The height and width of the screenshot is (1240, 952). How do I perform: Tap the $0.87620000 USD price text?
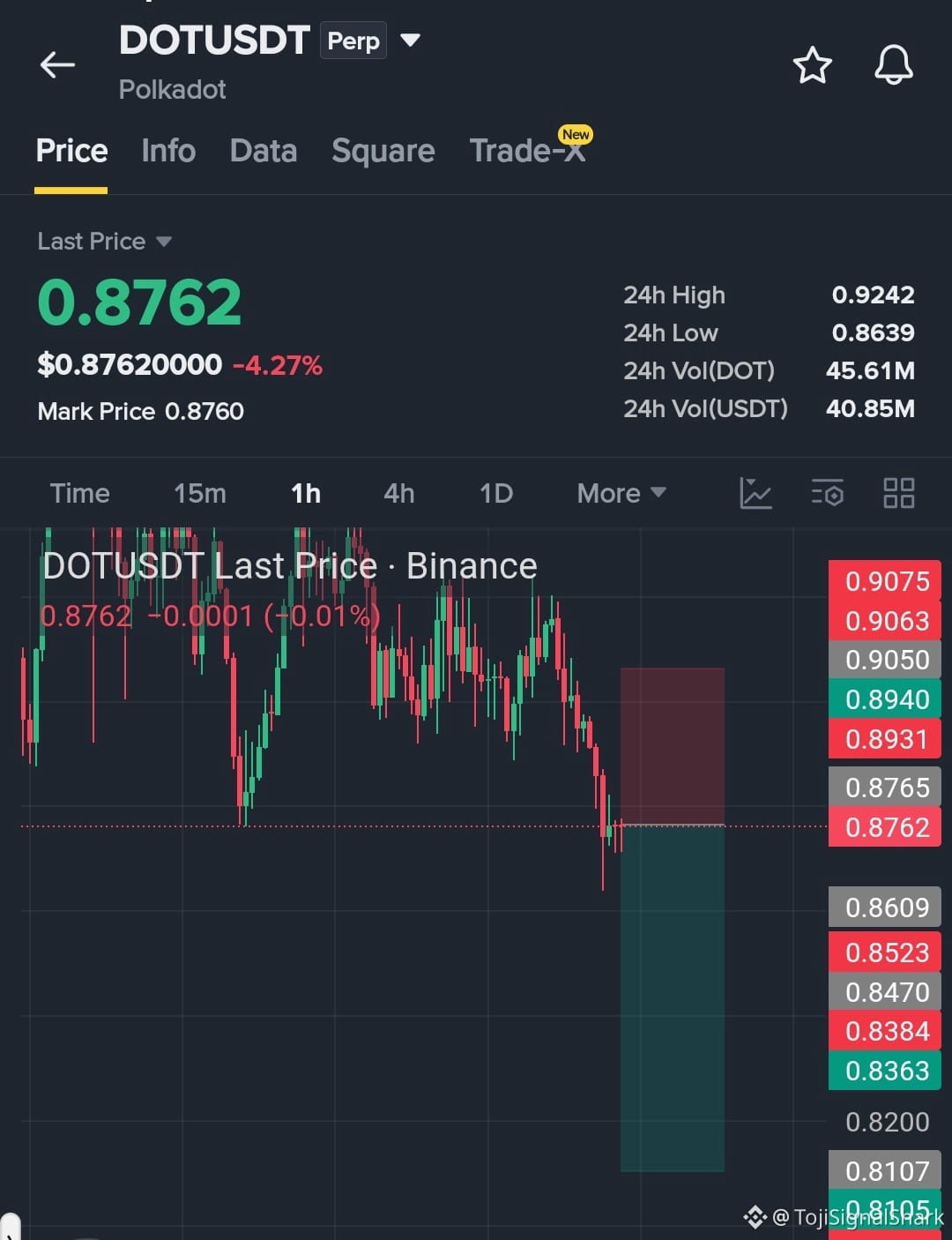pos(130,364)
